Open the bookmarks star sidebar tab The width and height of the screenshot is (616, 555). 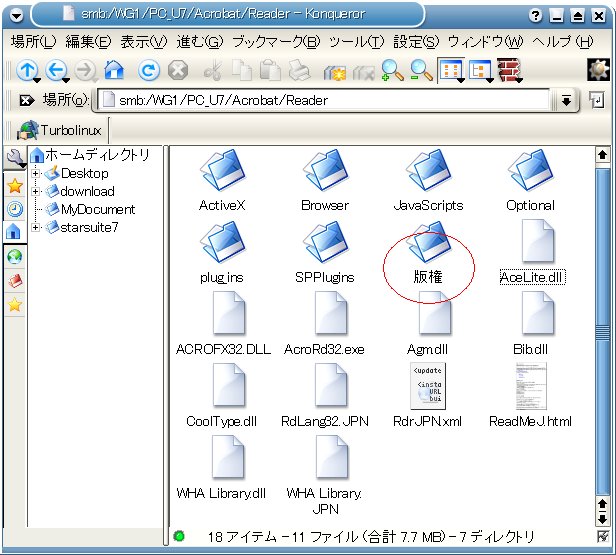pyautogui.click(x=15, y=186)
